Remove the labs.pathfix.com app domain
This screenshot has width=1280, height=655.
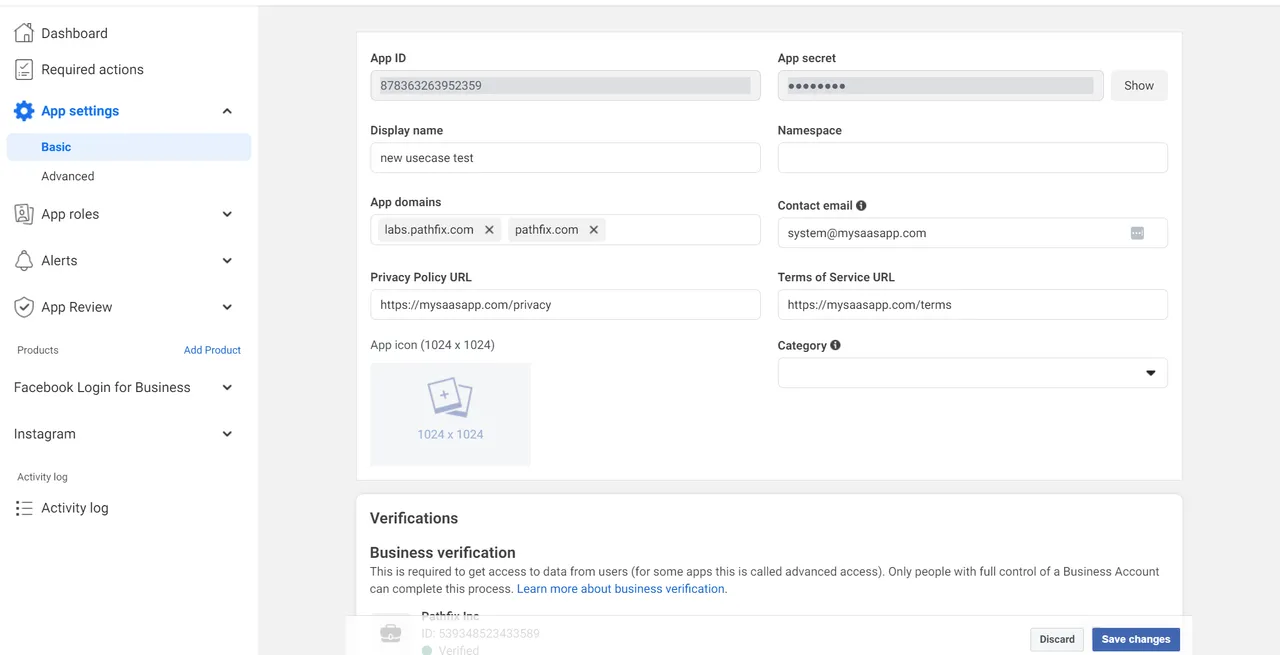coord(489,229)
